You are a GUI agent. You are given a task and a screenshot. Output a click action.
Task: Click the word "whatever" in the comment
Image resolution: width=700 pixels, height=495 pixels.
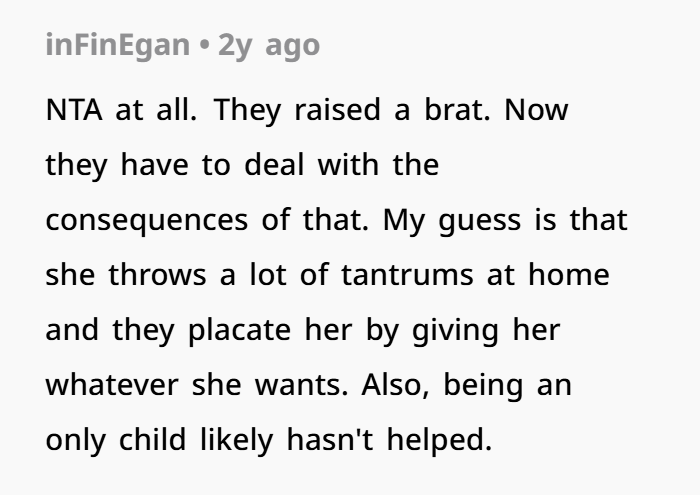[112, 385]
